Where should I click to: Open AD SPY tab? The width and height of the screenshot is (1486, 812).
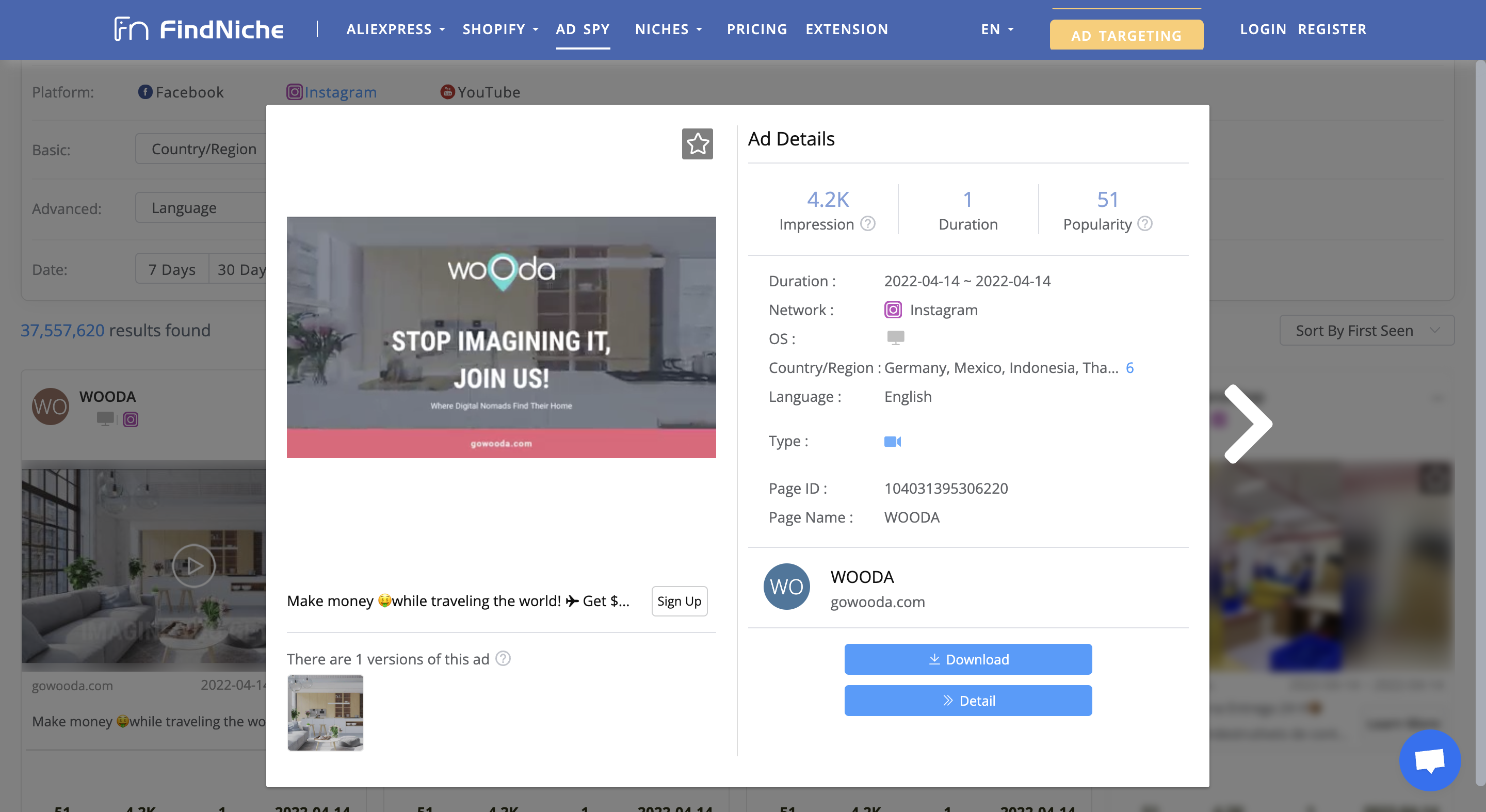point(583,29)
